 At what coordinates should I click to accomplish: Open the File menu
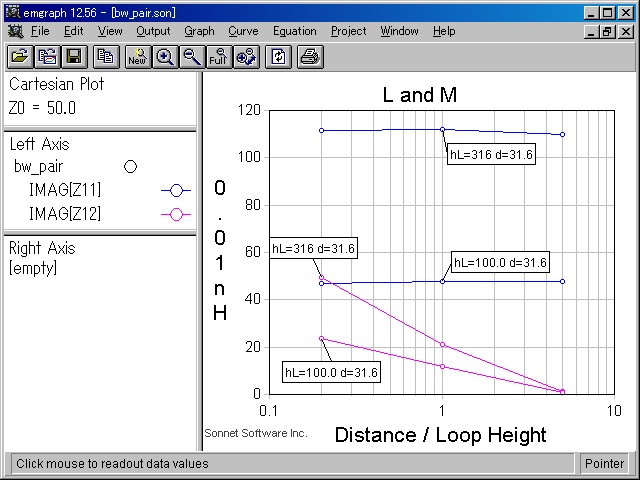click(40, 31)
